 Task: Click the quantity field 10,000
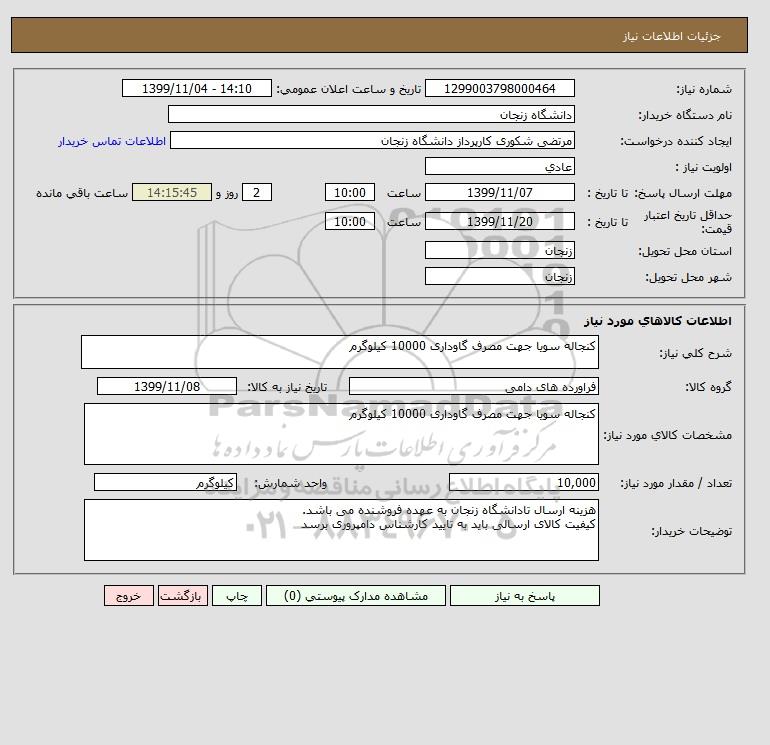524,483
